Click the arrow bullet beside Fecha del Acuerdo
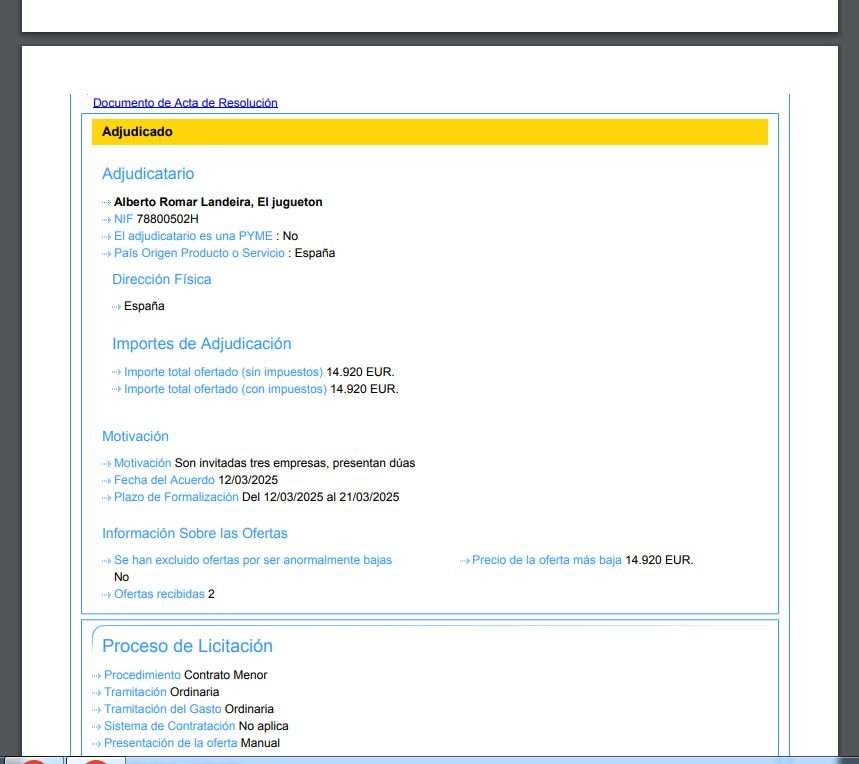This screenshot has height=764, width=859. [106, 481]
